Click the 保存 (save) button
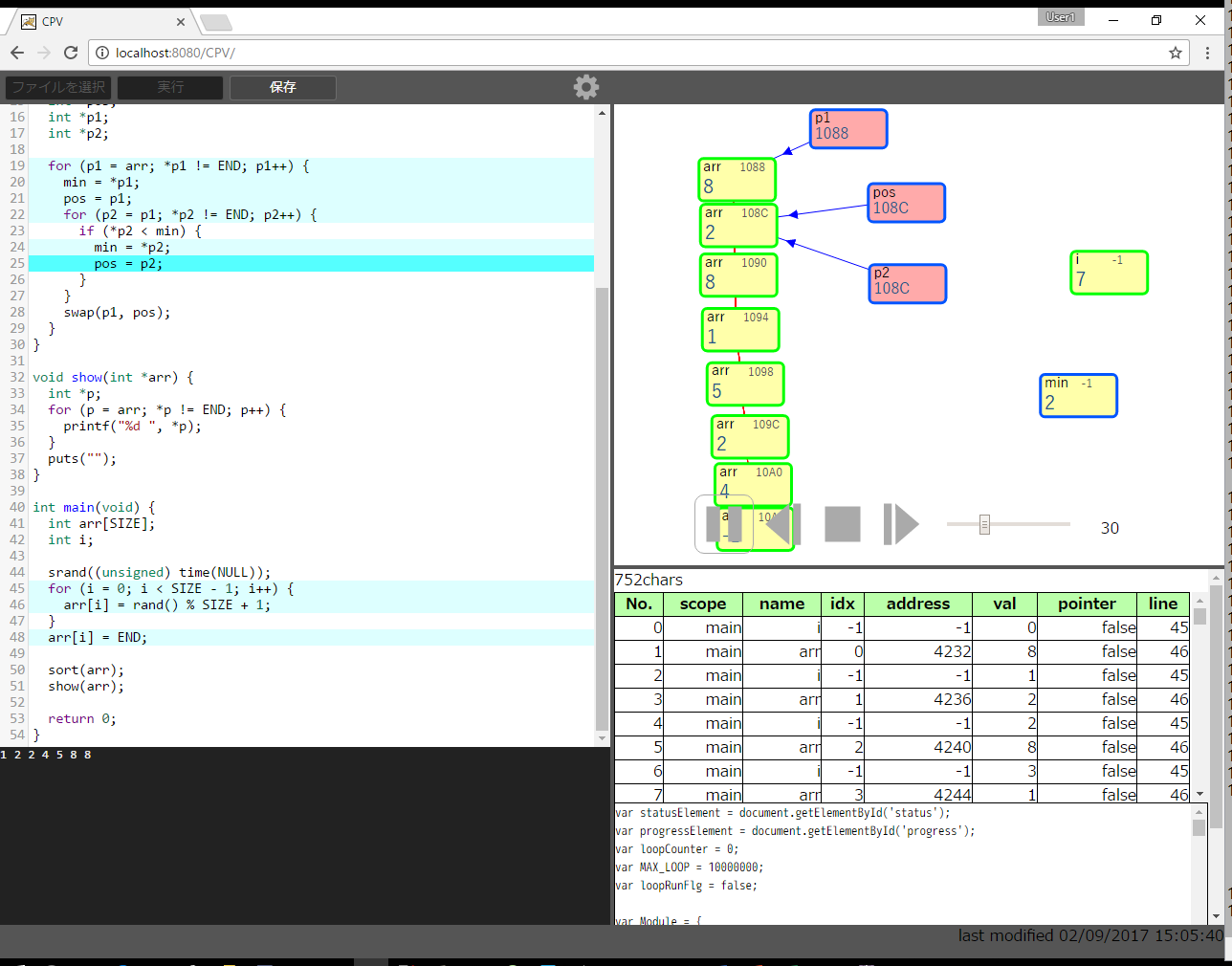1232x966 pixels. pyautogui.click(x=283, y=87)
